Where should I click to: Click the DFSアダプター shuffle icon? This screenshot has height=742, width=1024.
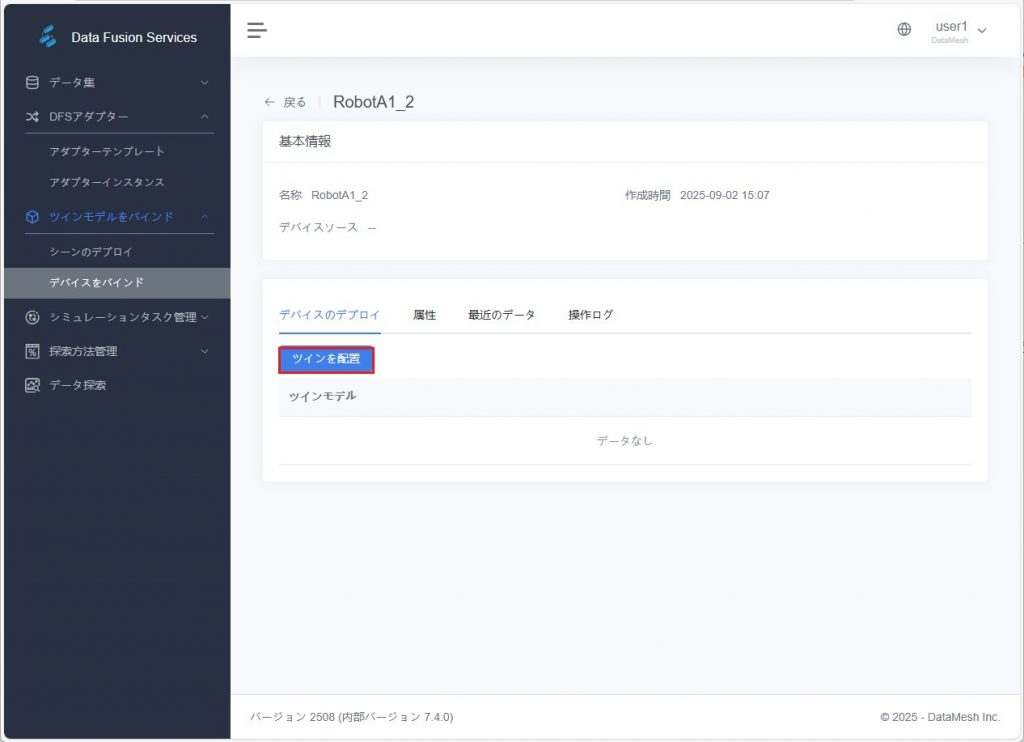32,117
